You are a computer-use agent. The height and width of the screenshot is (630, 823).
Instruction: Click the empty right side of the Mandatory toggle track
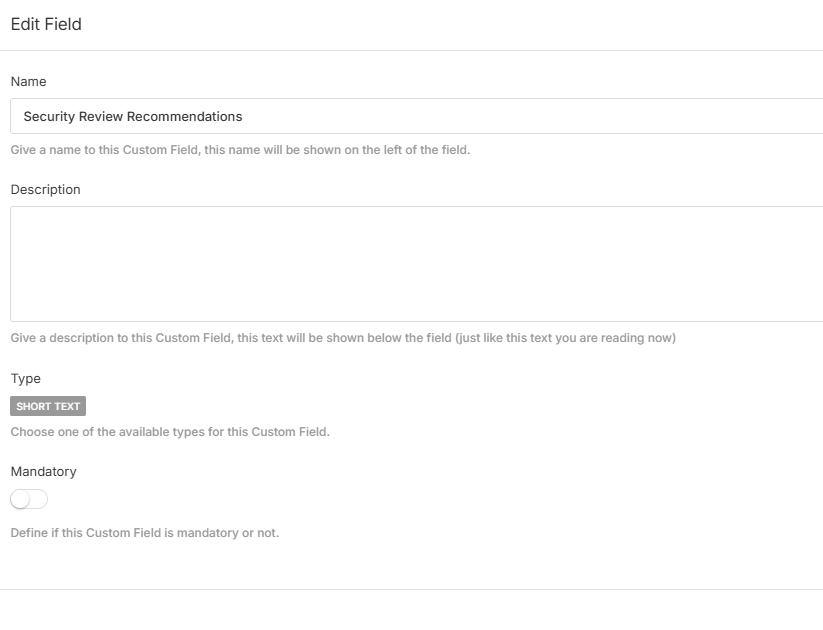(x=39, y=499)
